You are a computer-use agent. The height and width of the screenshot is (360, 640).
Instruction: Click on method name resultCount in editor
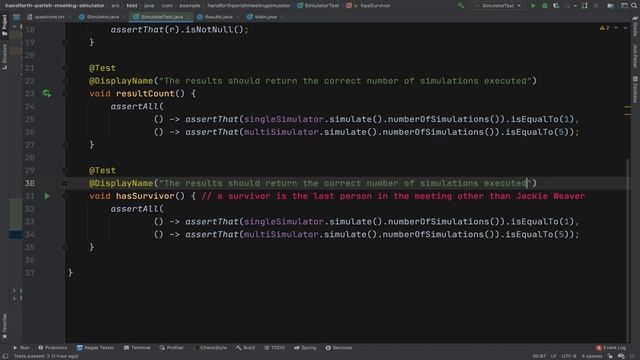(x=145, y=93)
